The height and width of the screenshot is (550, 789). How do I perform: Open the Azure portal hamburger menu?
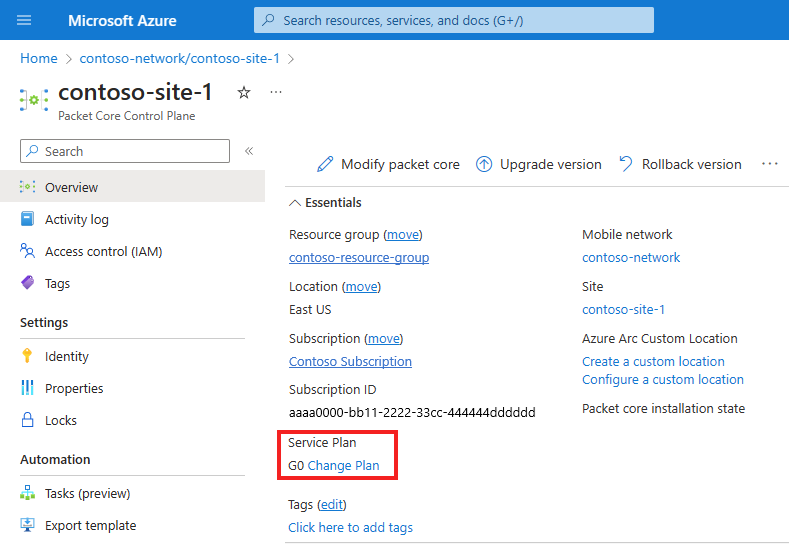24,20
